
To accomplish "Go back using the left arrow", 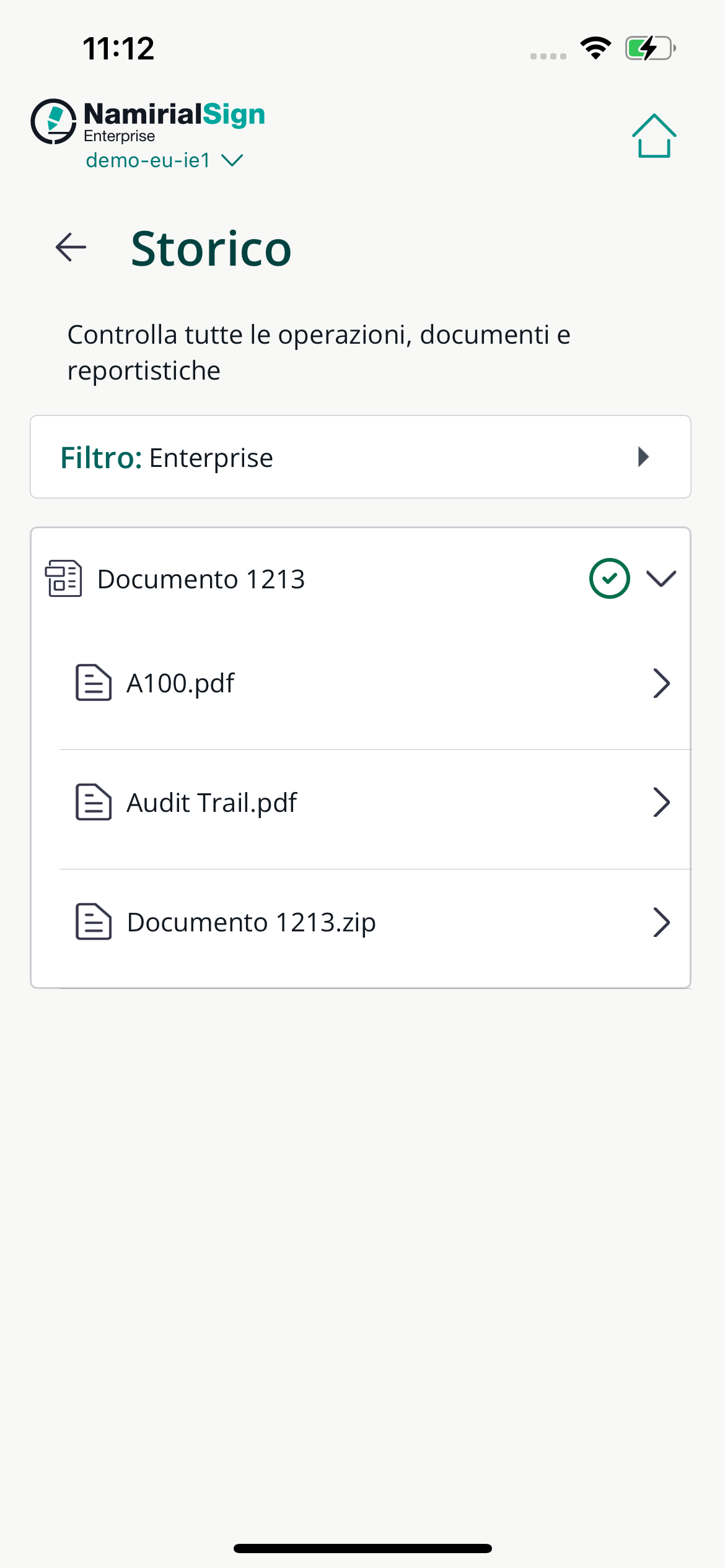I will point(71,248).
